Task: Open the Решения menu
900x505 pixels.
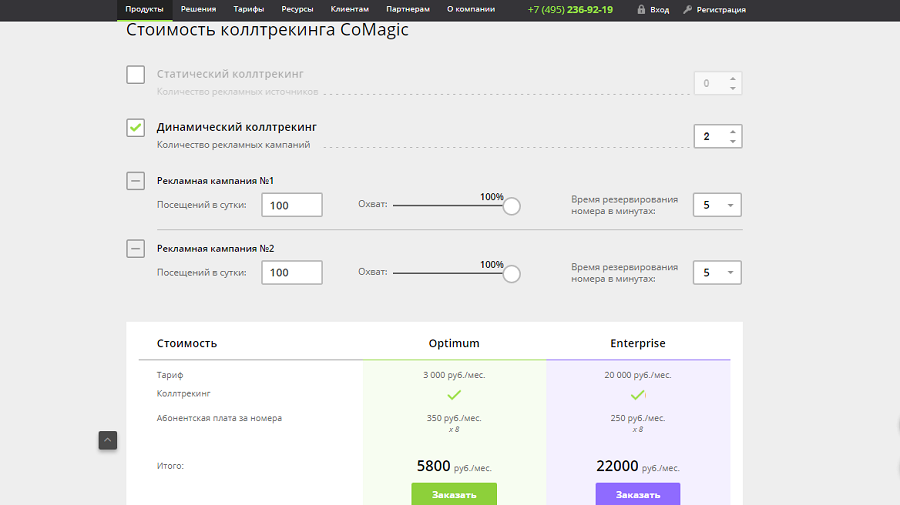Action: tap(199, 9)
